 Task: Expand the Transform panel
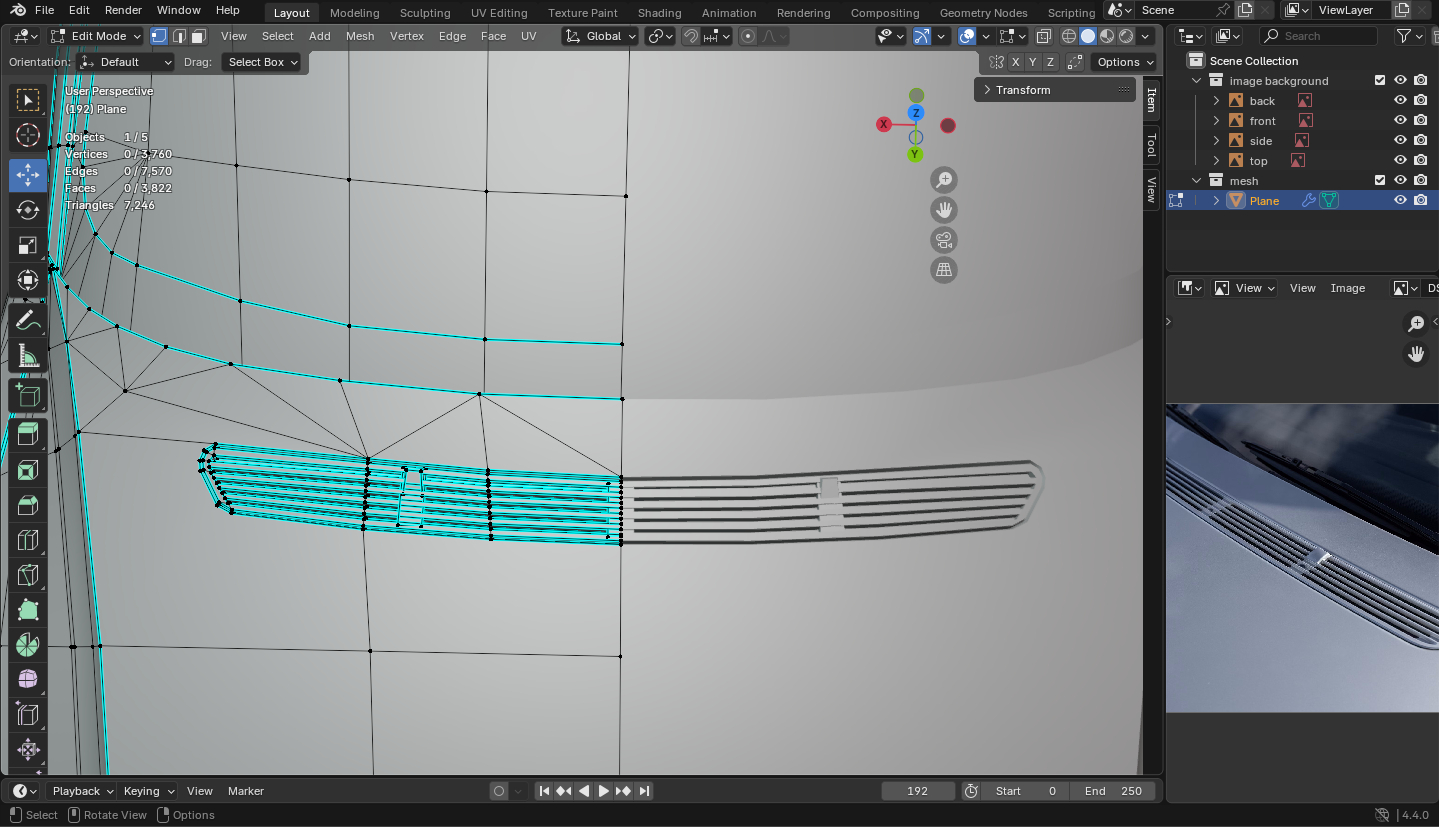1055,90
